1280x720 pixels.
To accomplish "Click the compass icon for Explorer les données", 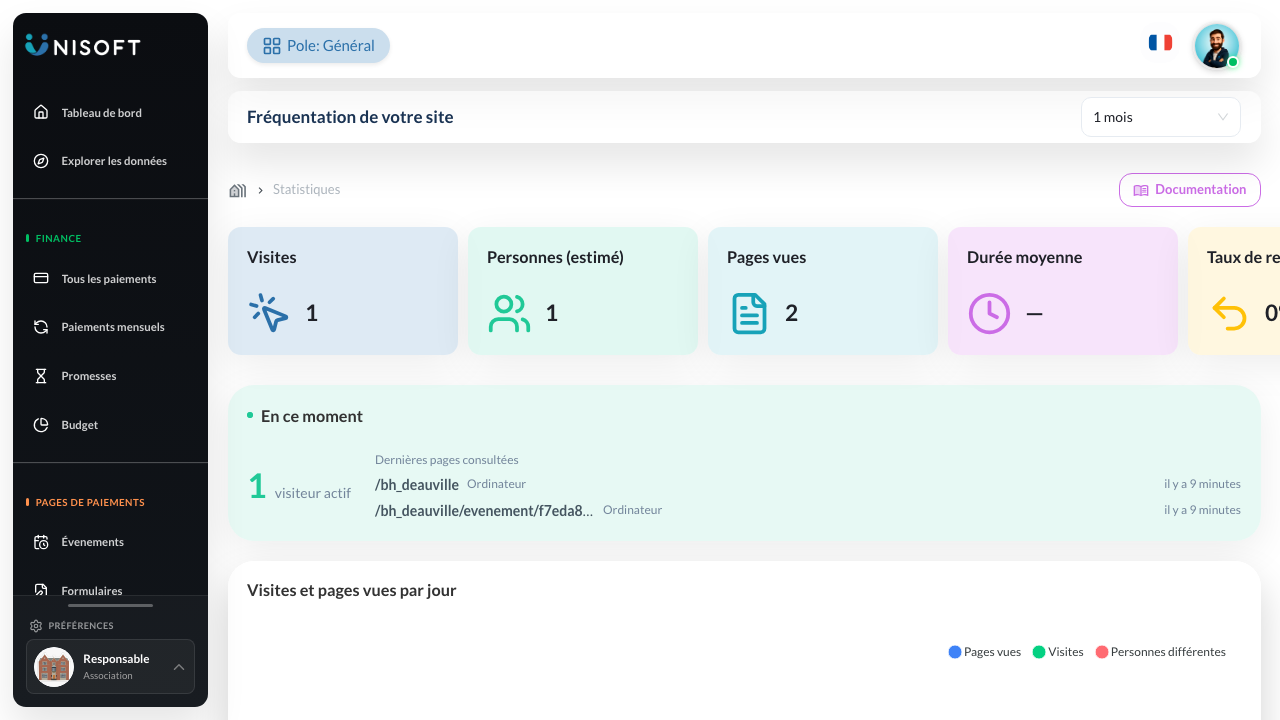I will [x=41, y=161].
